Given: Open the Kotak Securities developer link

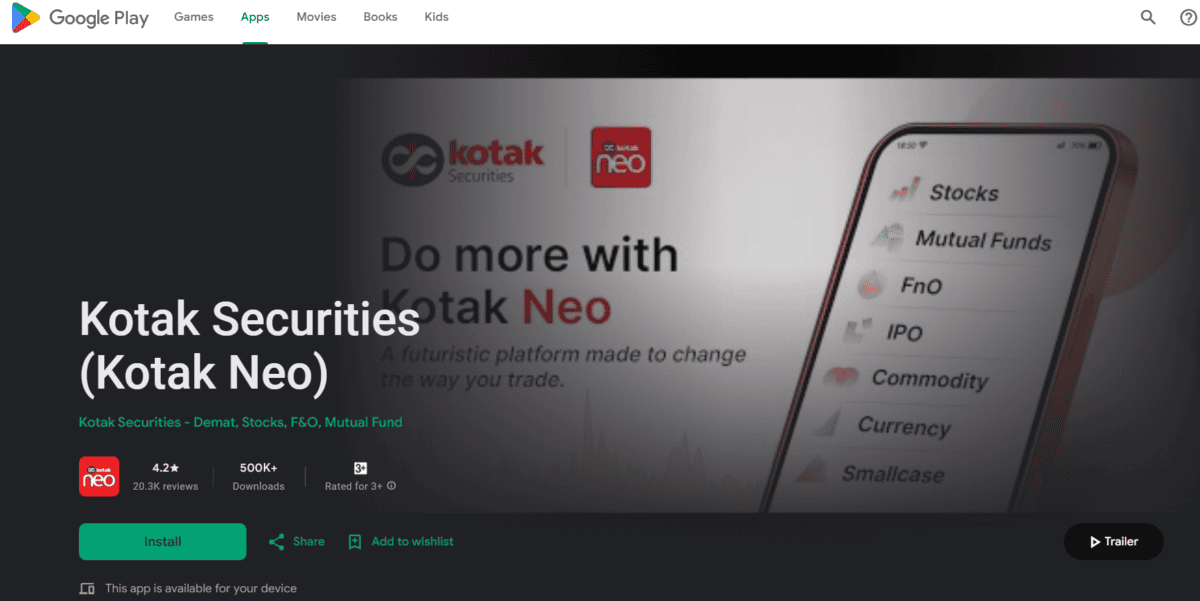Looking at the screenshot, I should [240, 422].
